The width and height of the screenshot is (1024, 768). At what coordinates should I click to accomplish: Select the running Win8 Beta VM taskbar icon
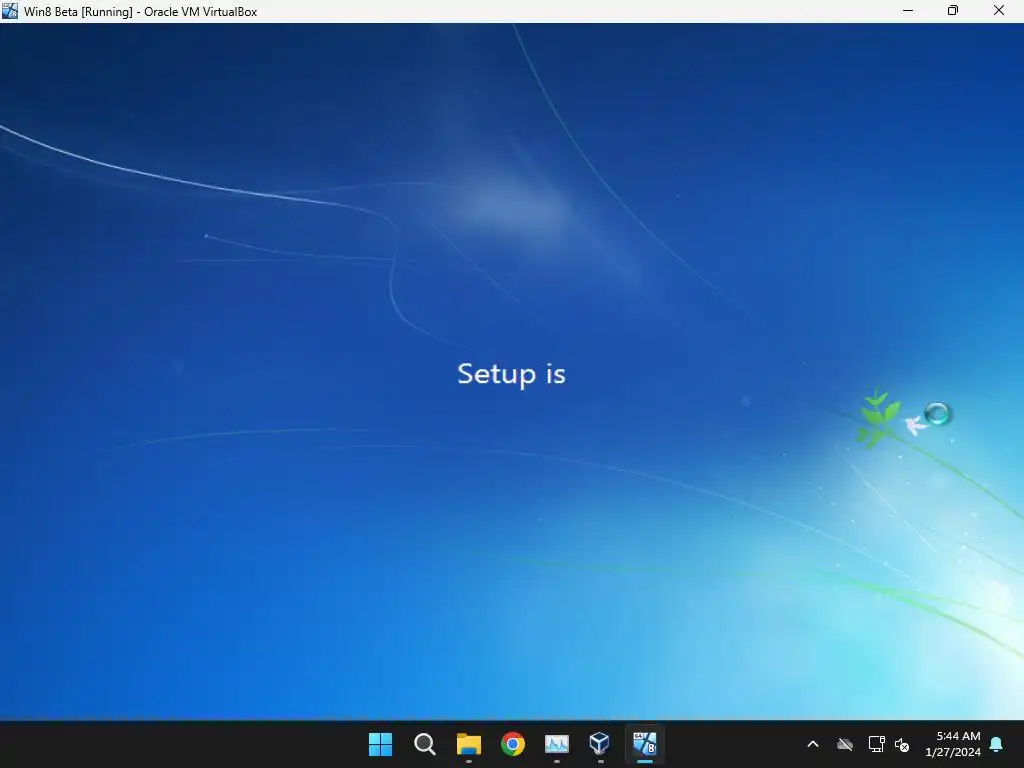[x=645, y=744]
